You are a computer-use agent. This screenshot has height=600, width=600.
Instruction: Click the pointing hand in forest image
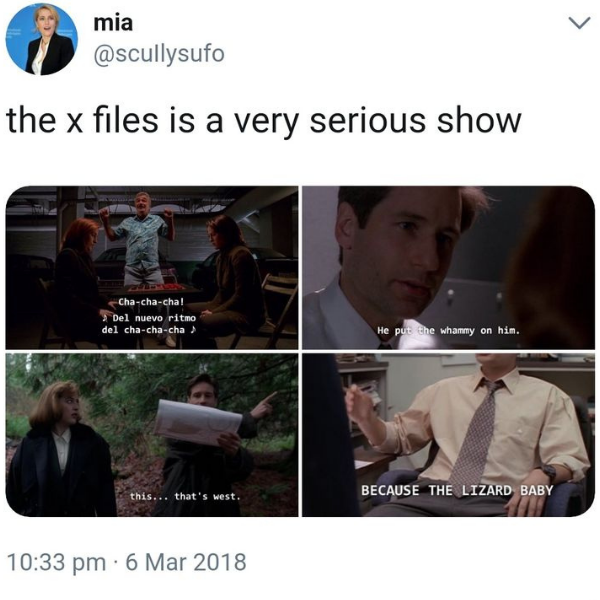coord(264,406)
